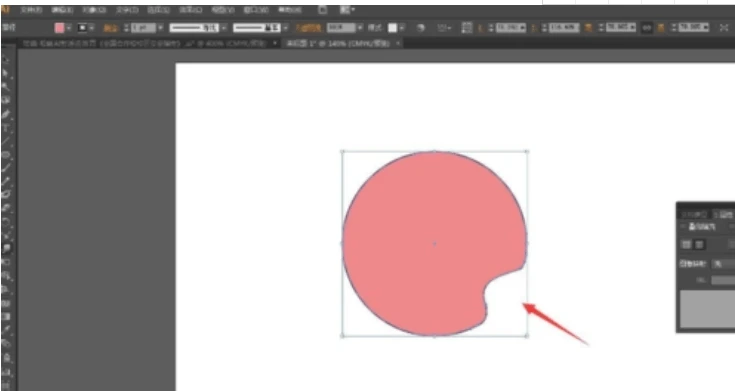Viewport: 735px width, 391px height.
Task: Select the Rotate tool
Action: click(6, 221)
